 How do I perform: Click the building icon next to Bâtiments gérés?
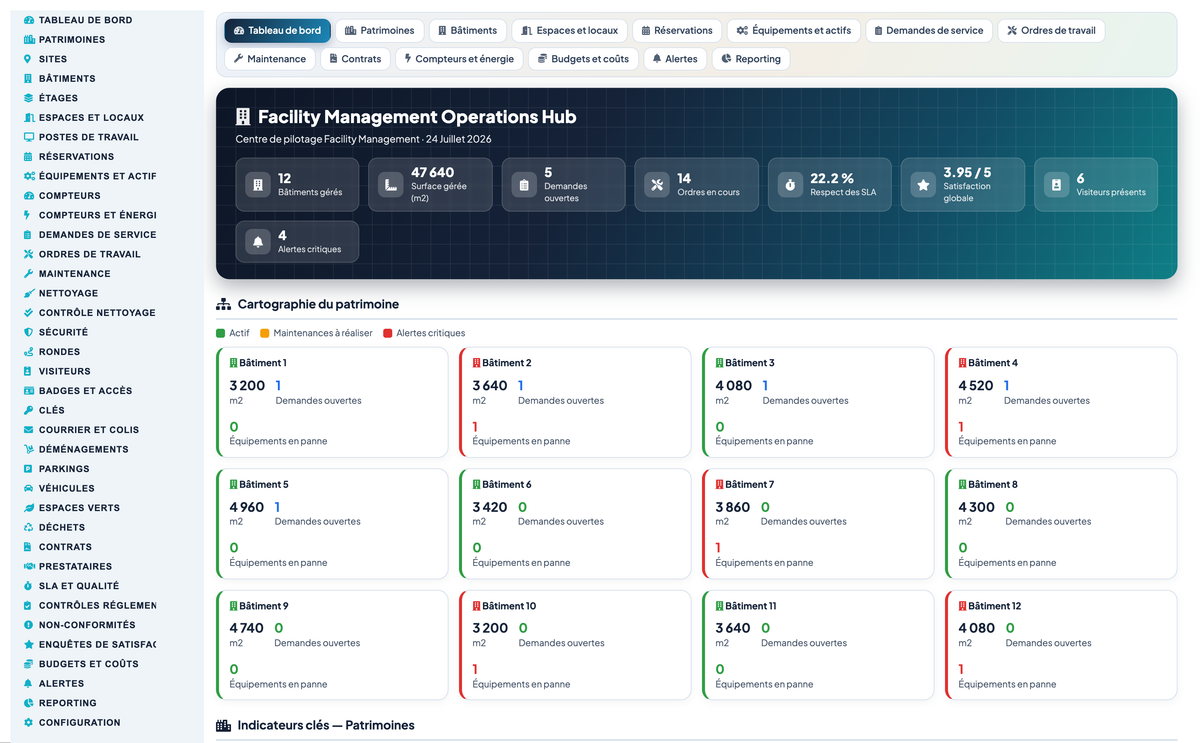(257, 185)
